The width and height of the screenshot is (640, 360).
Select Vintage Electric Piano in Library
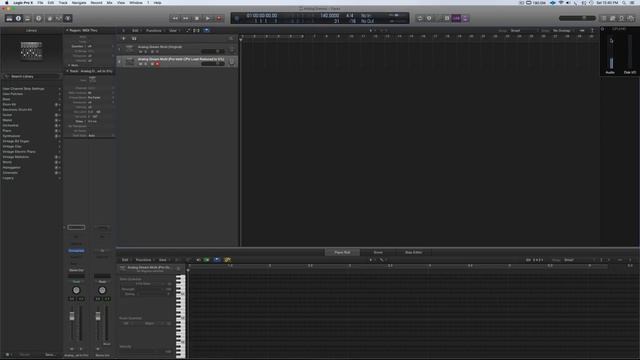[x=31, y=151]
